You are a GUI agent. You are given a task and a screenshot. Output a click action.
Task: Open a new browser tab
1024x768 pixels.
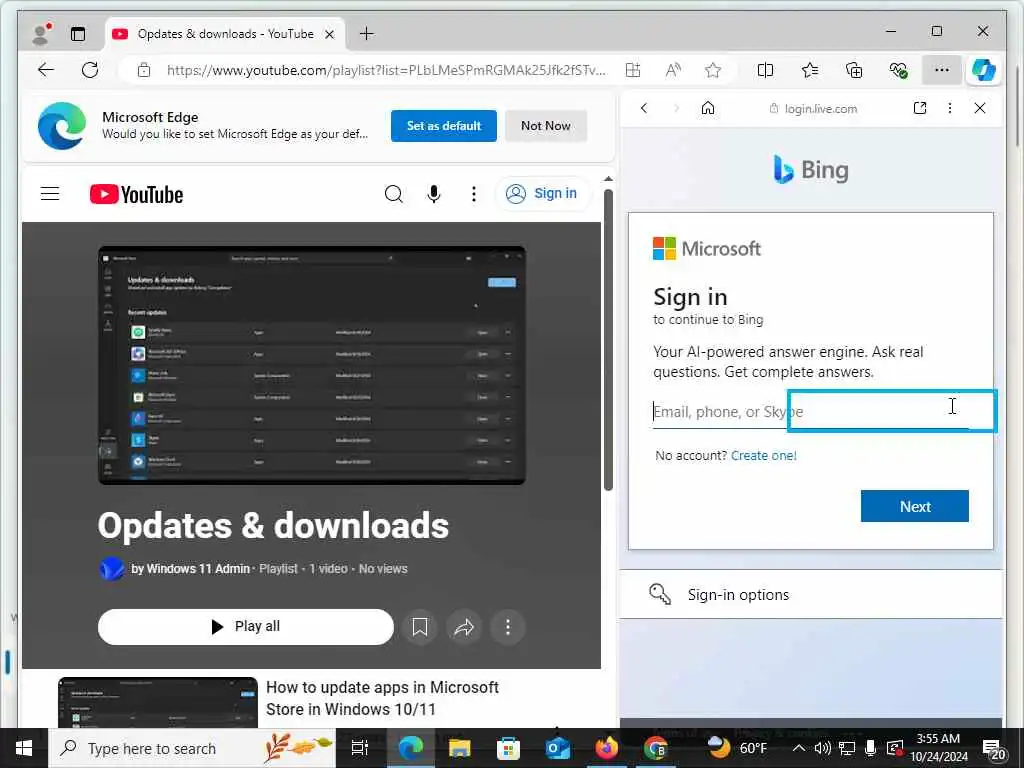pos(367,33)
